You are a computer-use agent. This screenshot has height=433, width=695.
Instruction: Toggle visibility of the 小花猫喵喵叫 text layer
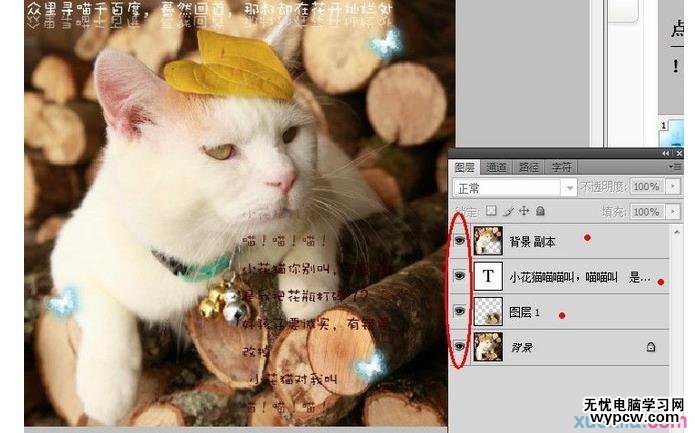(460, 276)
